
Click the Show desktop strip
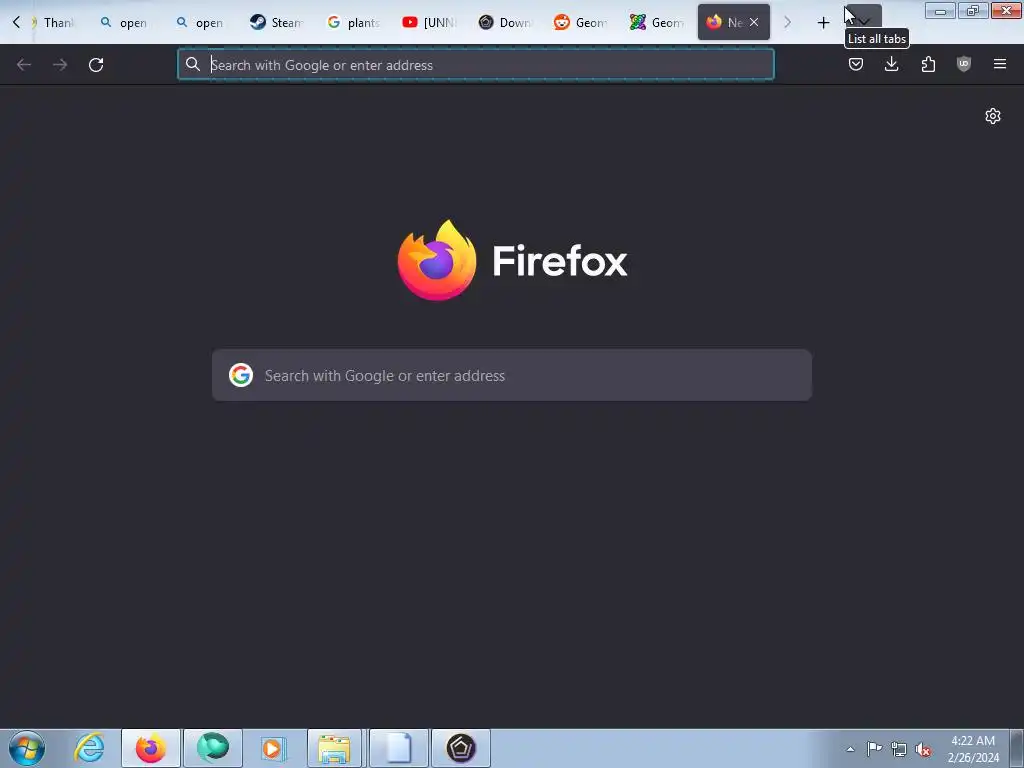coord(1016,748)
